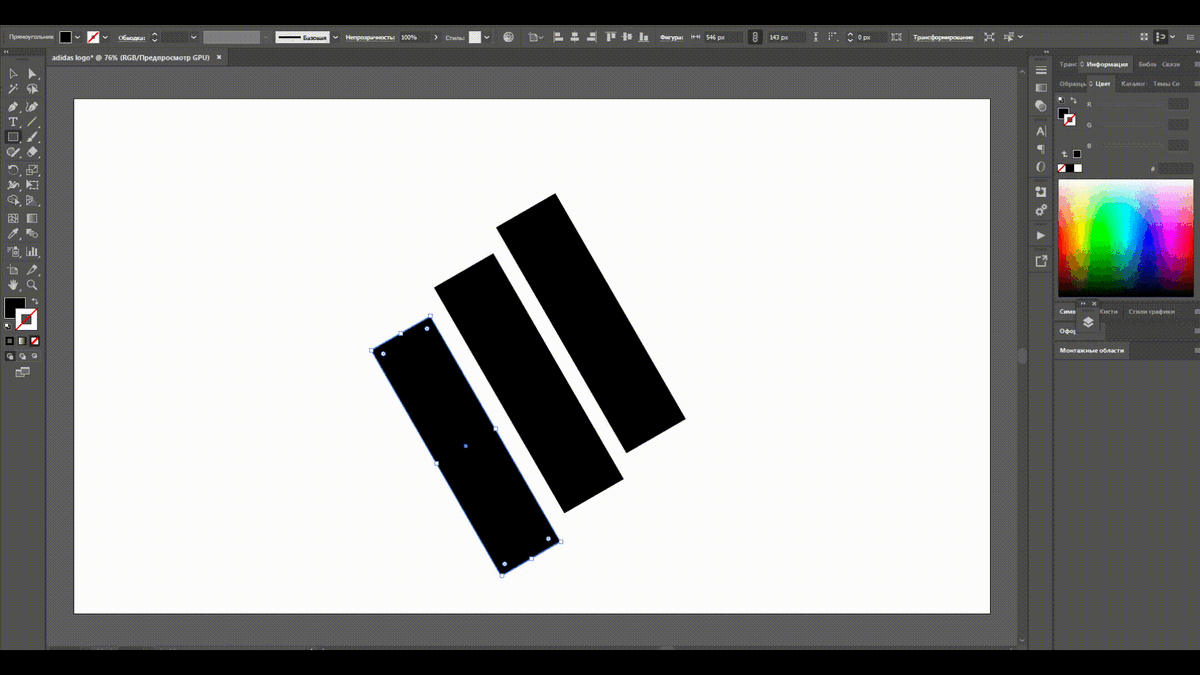Select the Scale tool
This screenshot has height=675, width=1200.
pos(32,170)
